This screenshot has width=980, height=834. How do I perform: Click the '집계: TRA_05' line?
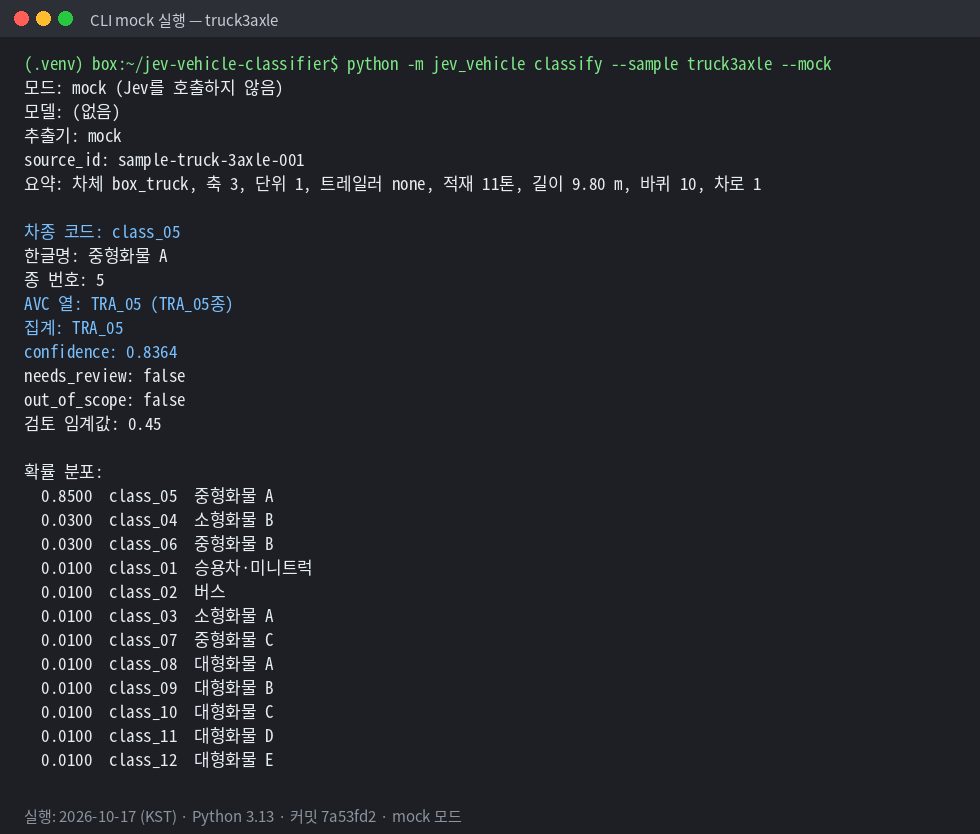point(74,328)
